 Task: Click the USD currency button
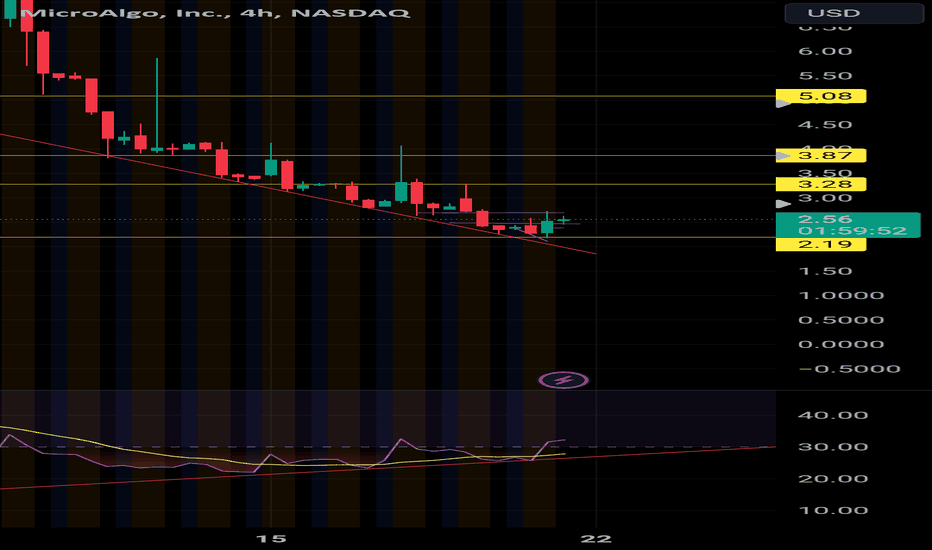tap(854, 13)
